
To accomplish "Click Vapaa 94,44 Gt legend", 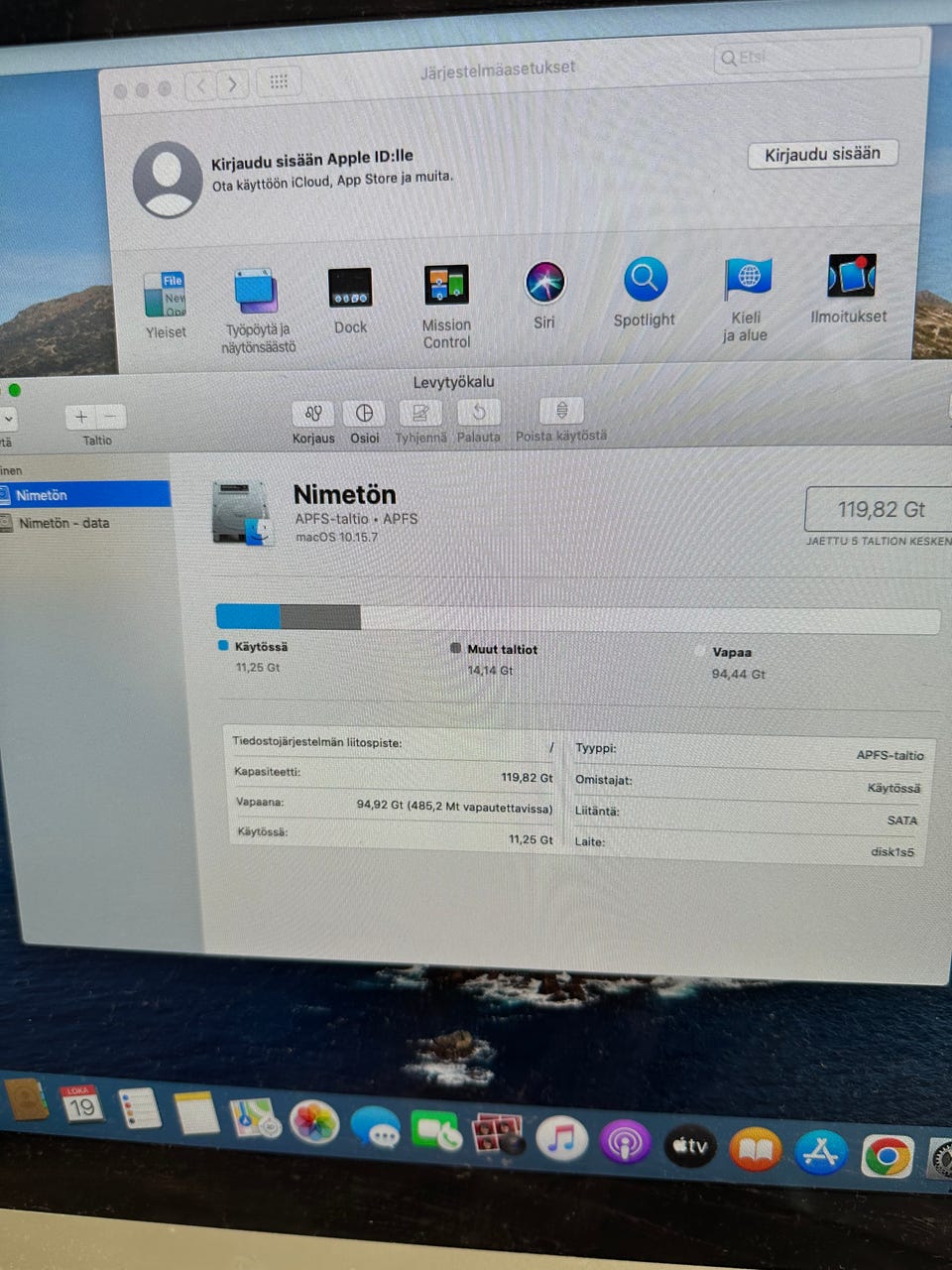I will [x=732, y=663].
